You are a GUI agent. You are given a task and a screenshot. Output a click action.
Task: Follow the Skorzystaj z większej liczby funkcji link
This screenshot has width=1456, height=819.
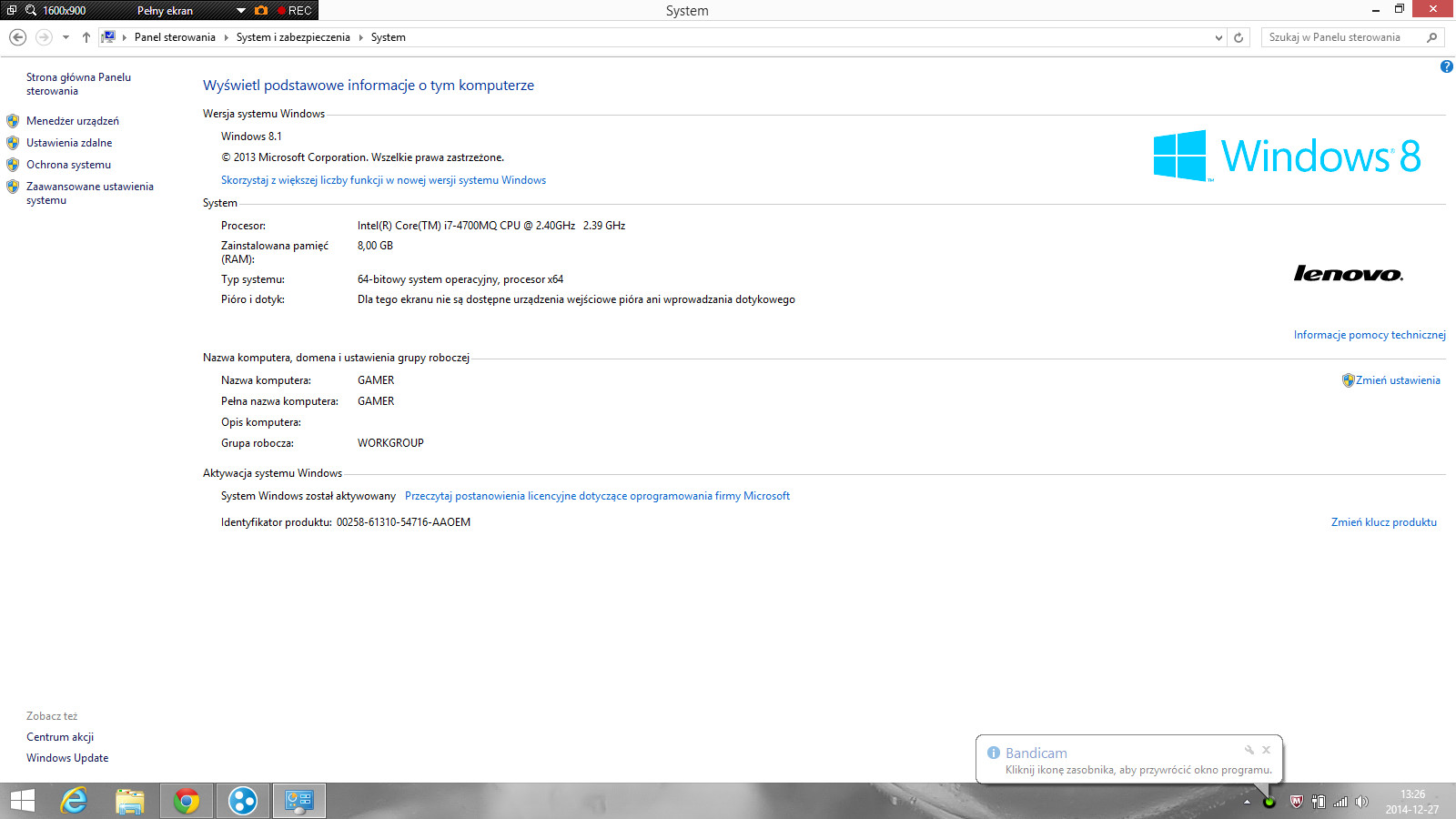383,180
